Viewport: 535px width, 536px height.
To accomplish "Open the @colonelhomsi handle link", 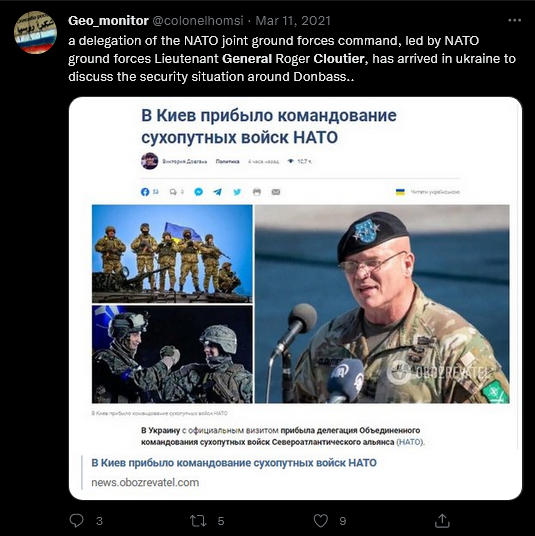I will tap(197, 21).
